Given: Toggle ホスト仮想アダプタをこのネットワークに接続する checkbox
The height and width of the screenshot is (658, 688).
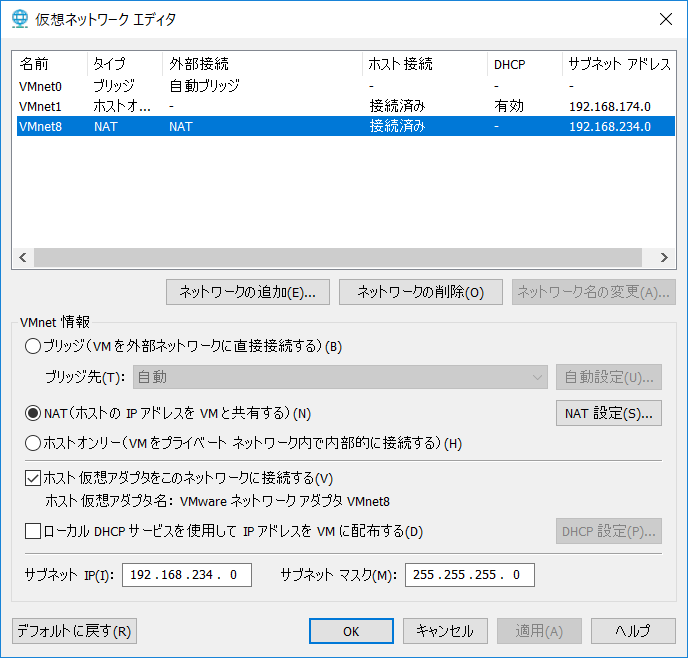Looking at the screenshot, I should coord(33,478).
